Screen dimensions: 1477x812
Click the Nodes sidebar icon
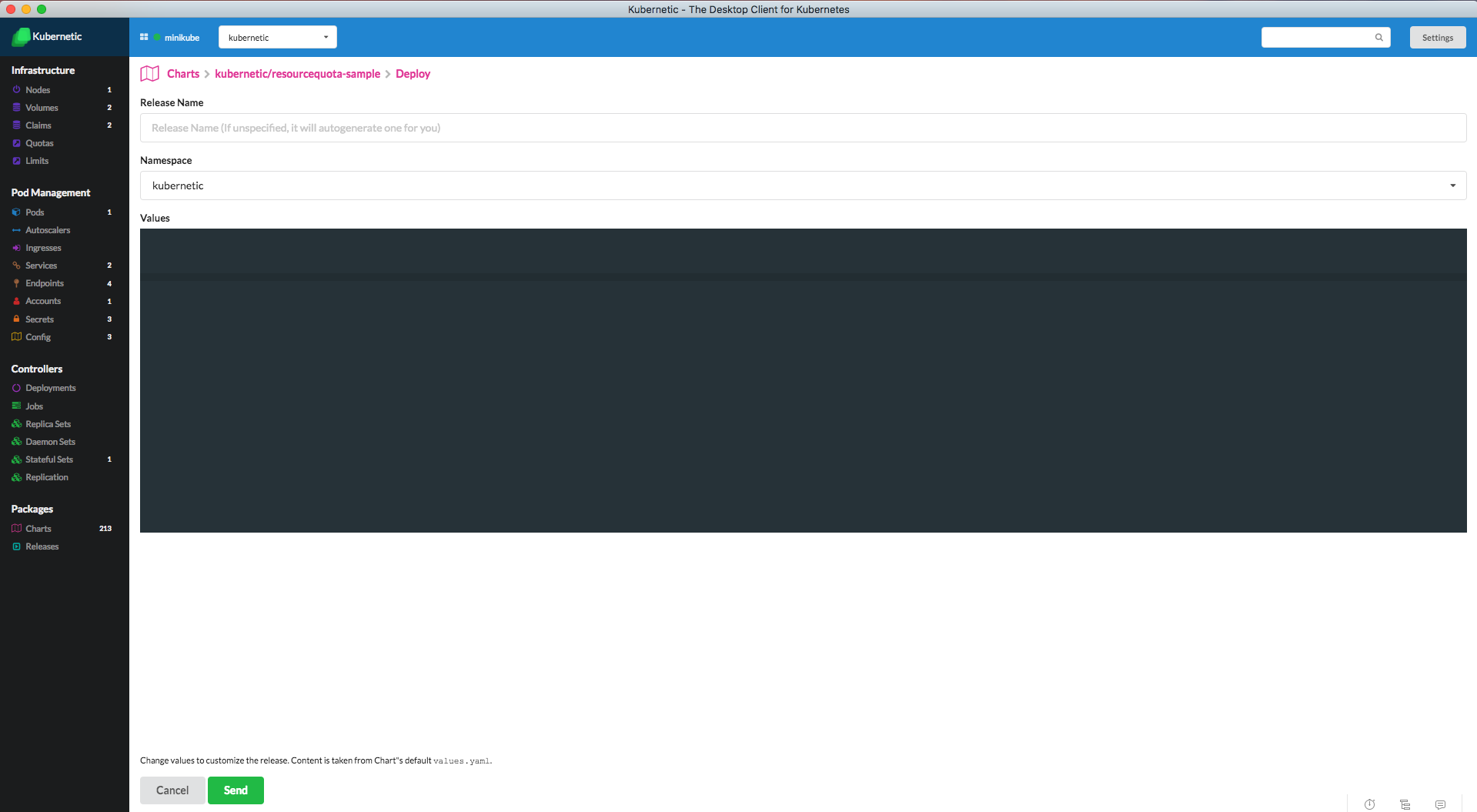point(16,90)
